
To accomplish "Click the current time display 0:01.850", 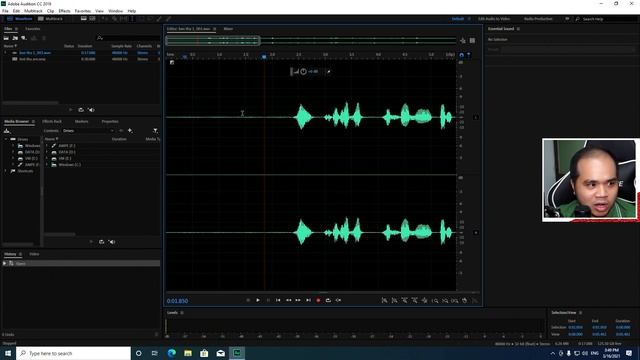I will coord(177,301).
